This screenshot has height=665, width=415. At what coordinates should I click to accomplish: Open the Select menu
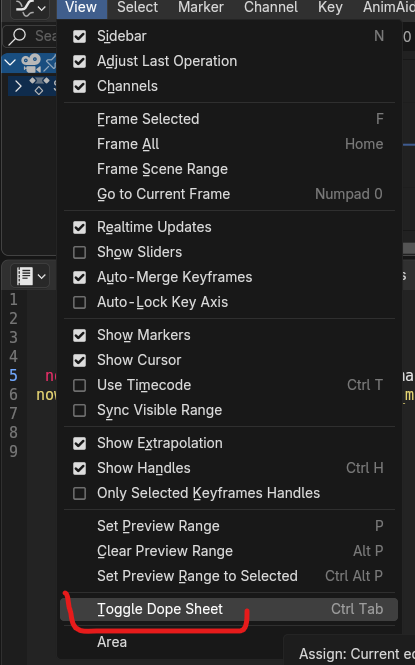(x=137, y=7)
